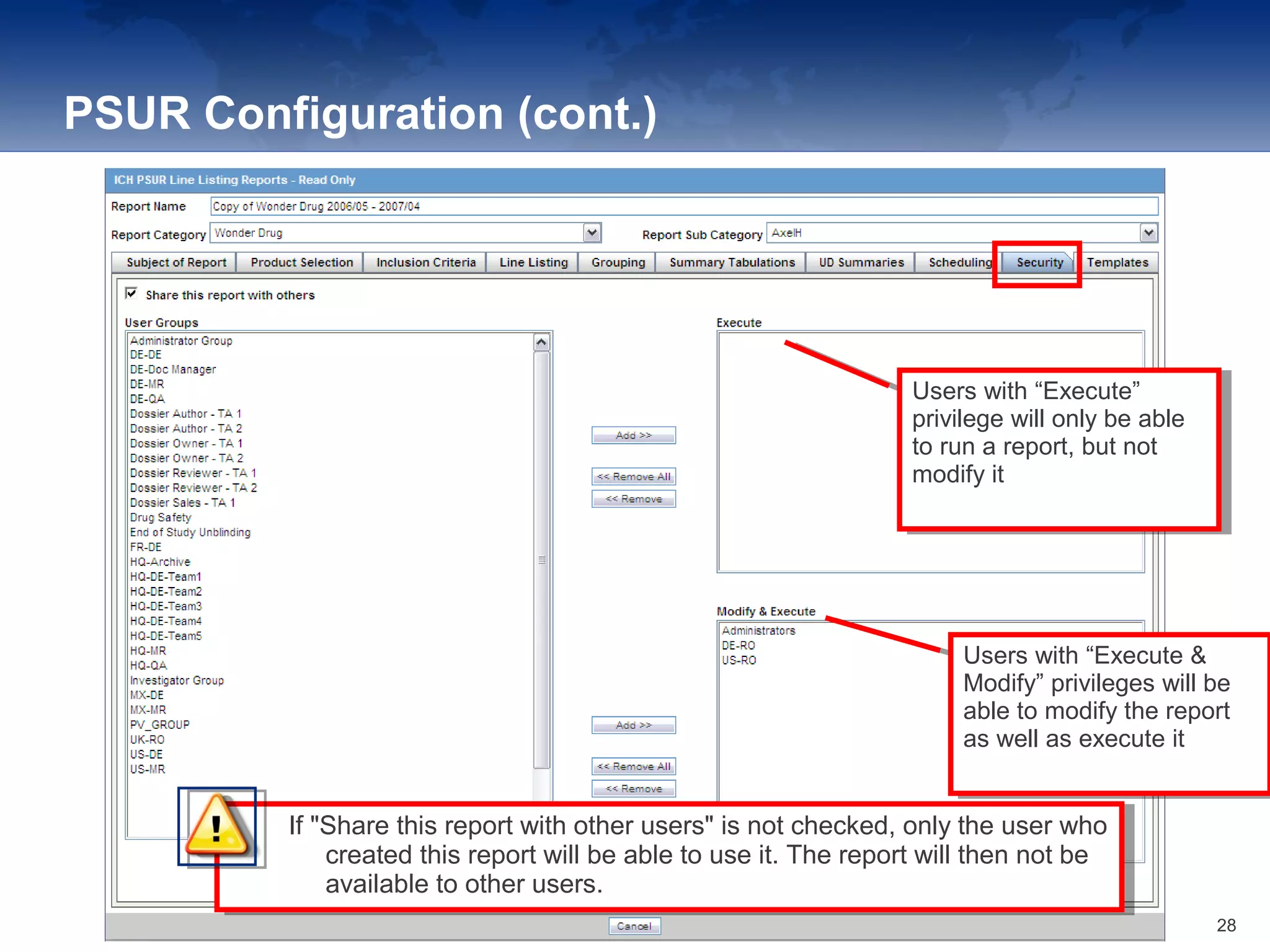Viewport: 1270px width, 952px height.
Task: Select Investigator Group in list
Action: click(x=177, y=680)
